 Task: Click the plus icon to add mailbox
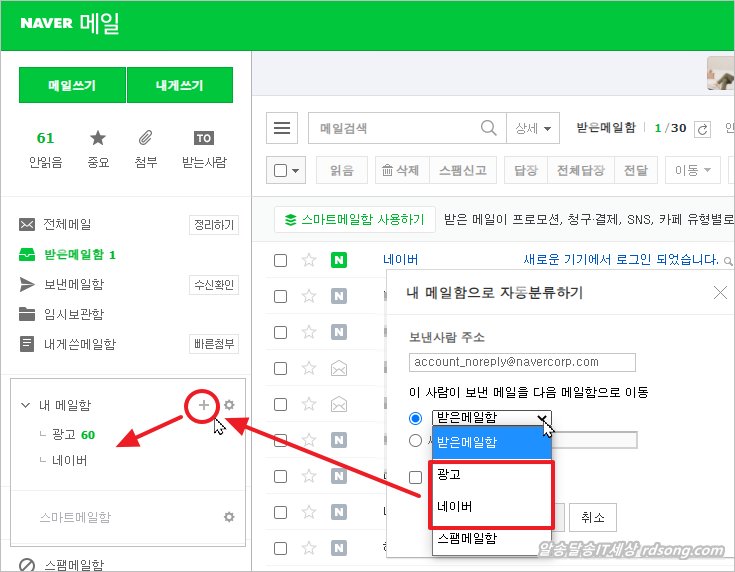(204, 405)
